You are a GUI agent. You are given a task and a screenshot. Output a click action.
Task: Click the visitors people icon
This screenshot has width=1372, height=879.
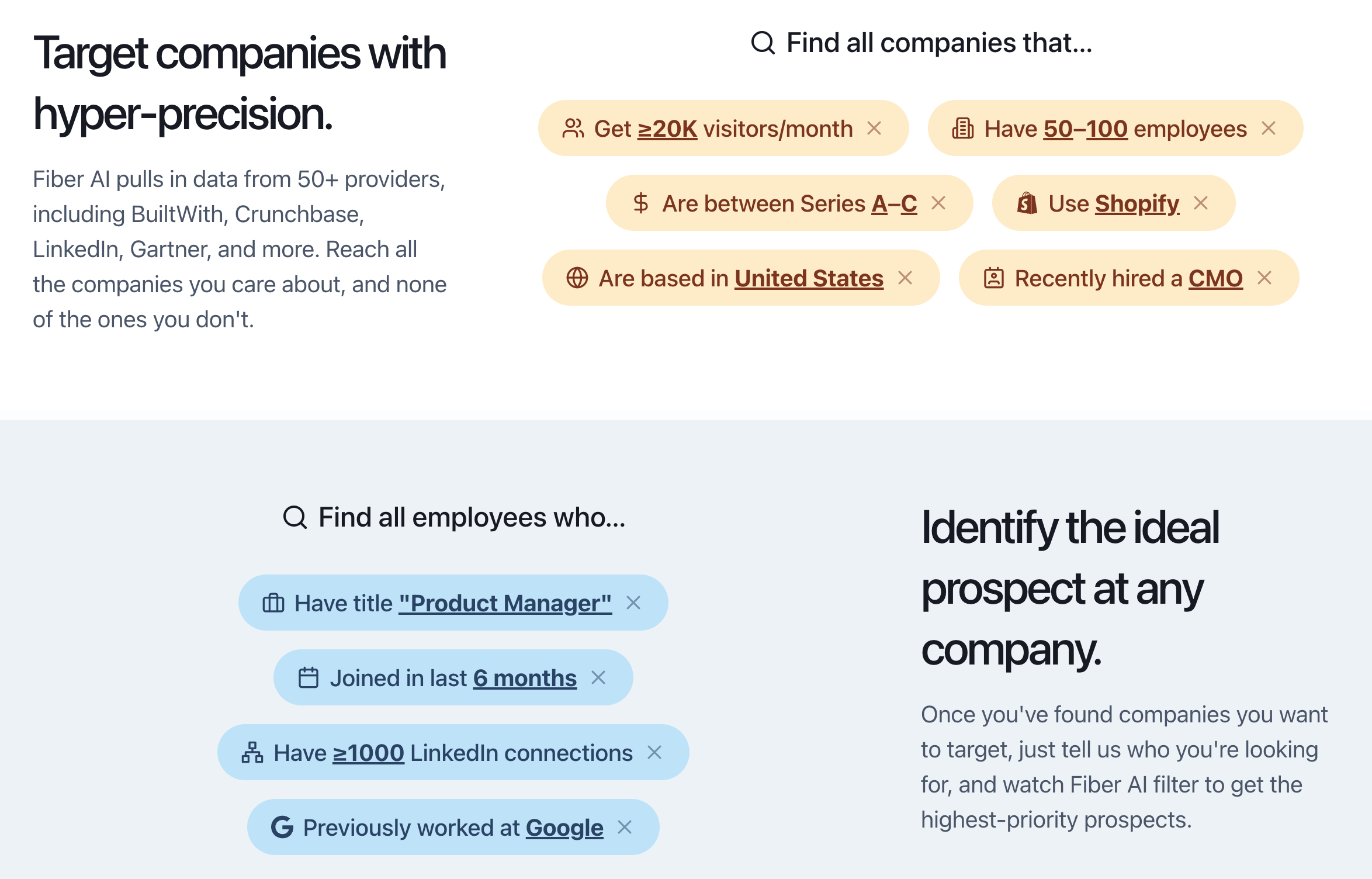pyautogui.click(x=573, y=129)
